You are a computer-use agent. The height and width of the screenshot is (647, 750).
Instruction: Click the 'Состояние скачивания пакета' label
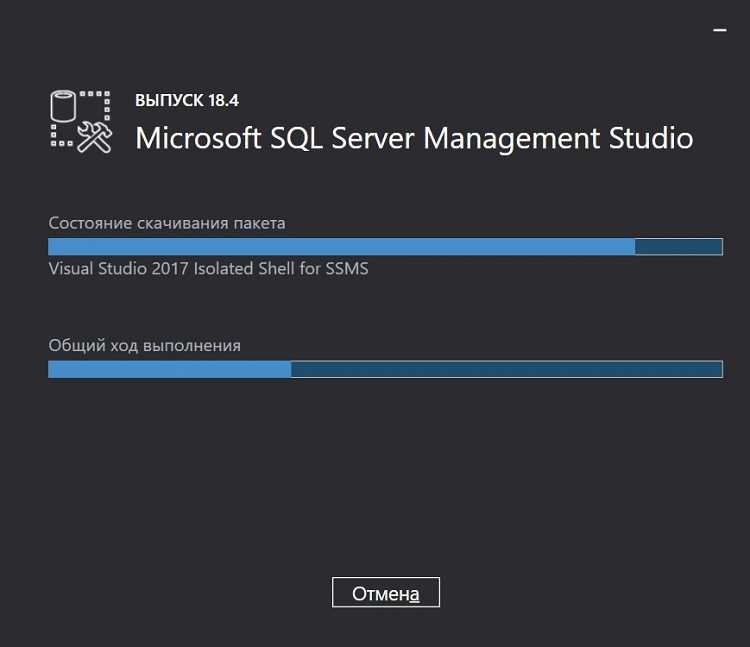[x=167, y=223]
